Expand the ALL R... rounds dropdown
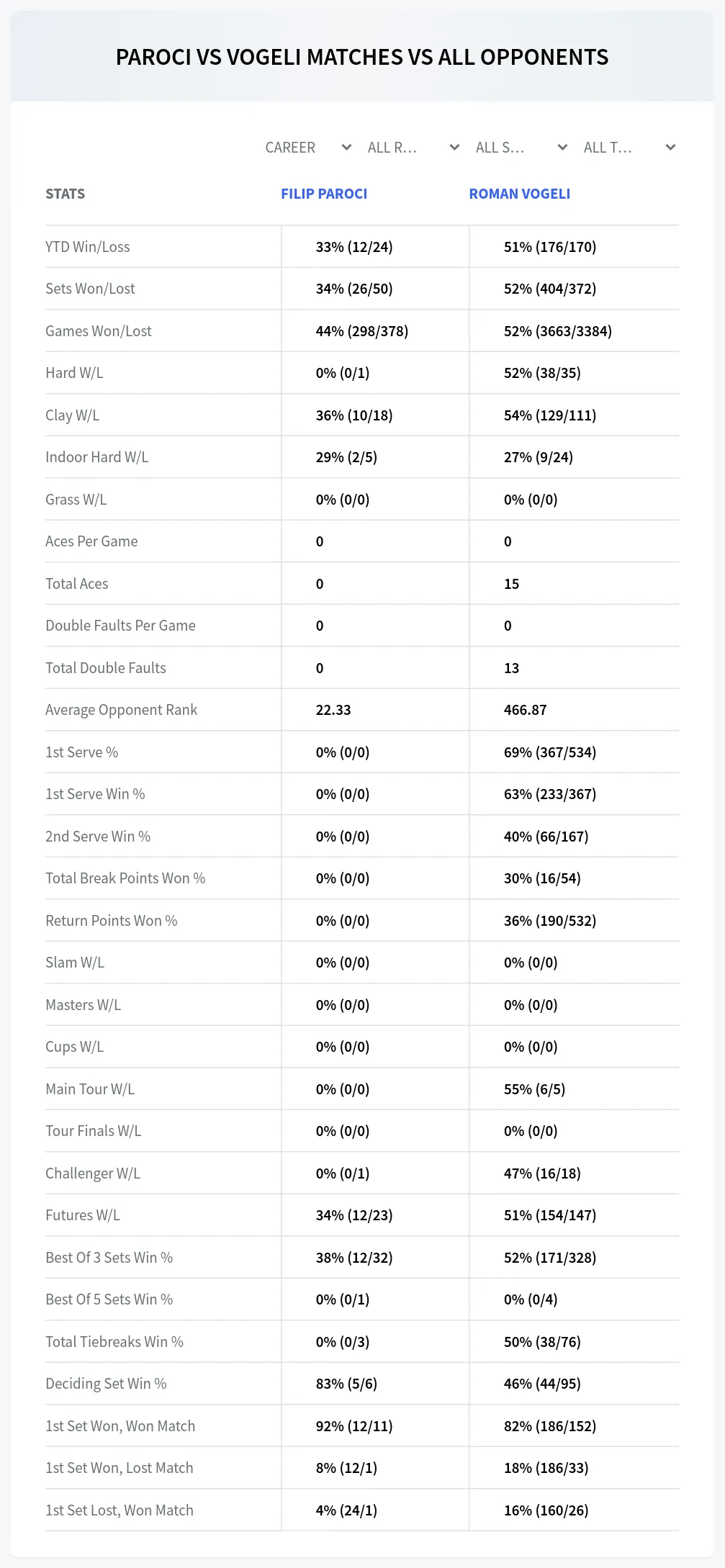 [x=413, y=148]
